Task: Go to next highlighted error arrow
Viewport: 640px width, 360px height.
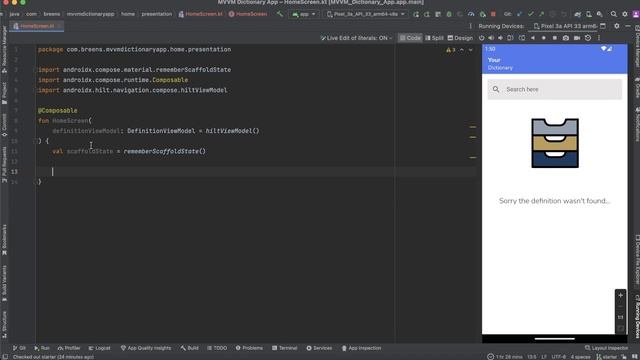Action: coord(471,50)
